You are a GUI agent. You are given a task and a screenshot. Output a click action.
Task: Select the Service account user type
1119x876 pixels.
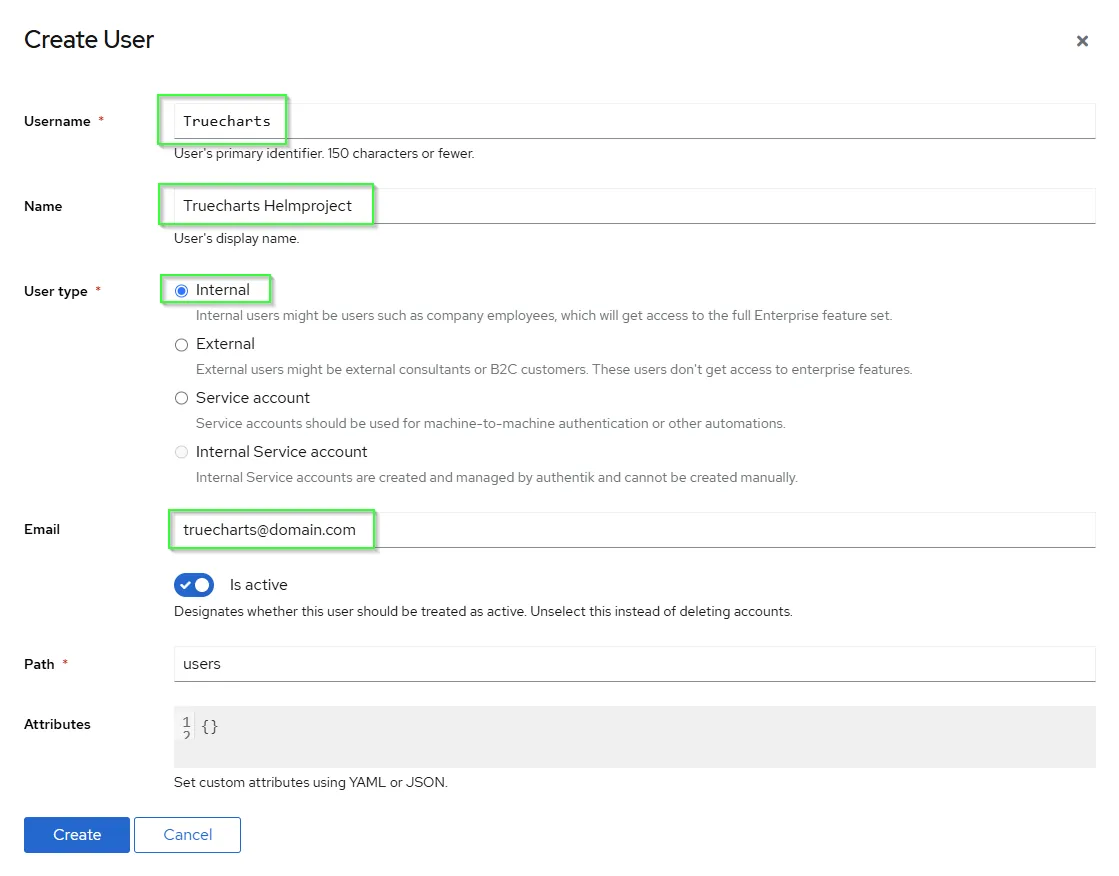pos(181,398)
